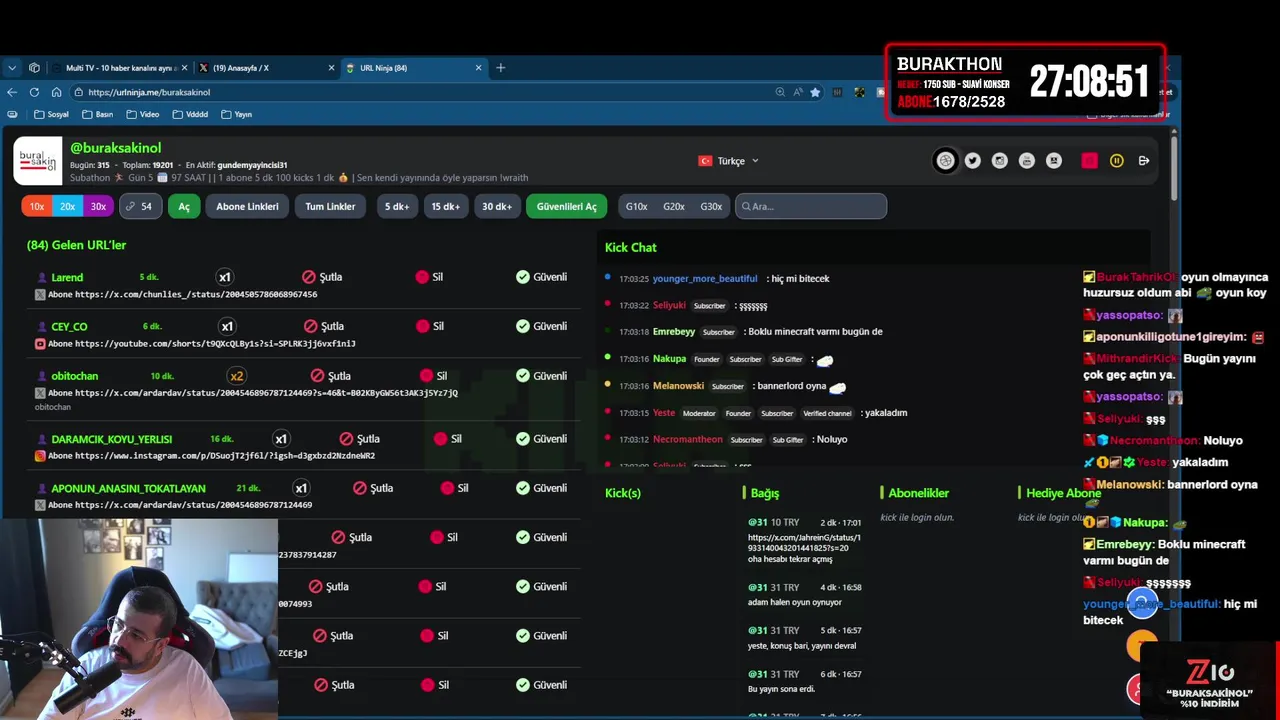This screenshot has height=720, width=1280.
Task: Open the Video bookmarks folder
Action: click(x=142, y=114)
